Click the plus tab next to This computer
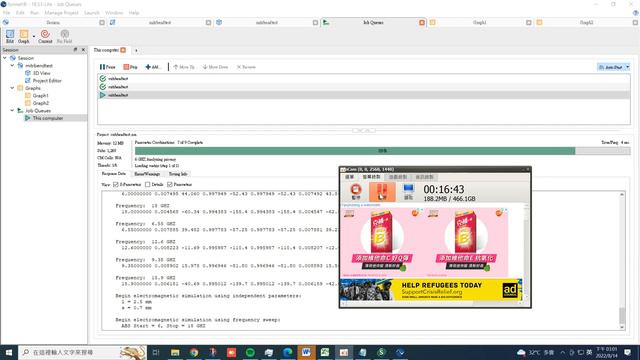This screenshot has width=640, height=360. click(x=136, y=51)
